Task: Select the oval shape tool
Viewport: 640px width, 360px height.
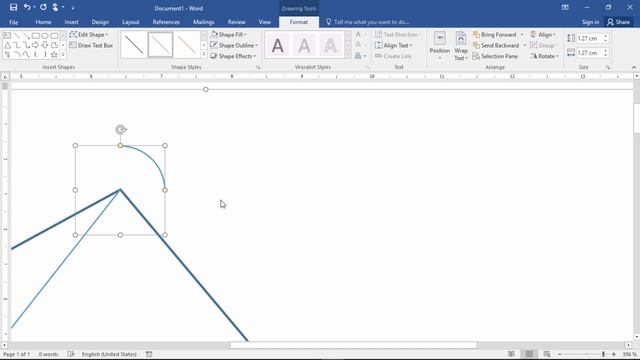Action: (x=45, y=36)
